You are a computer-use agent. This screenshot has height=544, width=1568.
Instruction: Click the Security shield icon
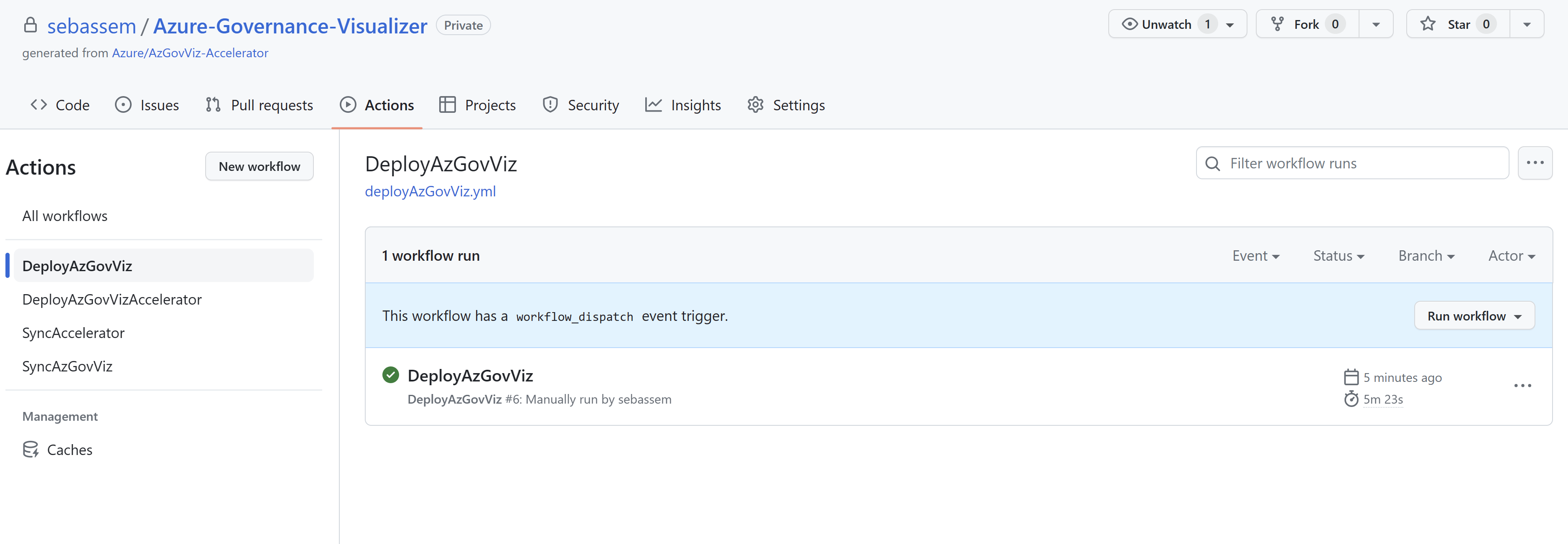[550, 104]
